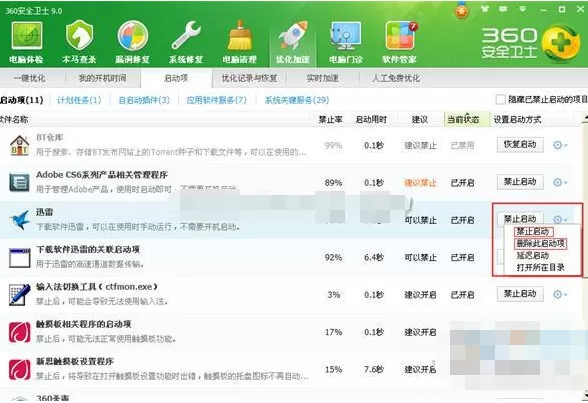Image resolution: width=588 pixels, height=403 pixels.
Task: Click the Adobe CS6 program icon
Action: tap(20, 183)
